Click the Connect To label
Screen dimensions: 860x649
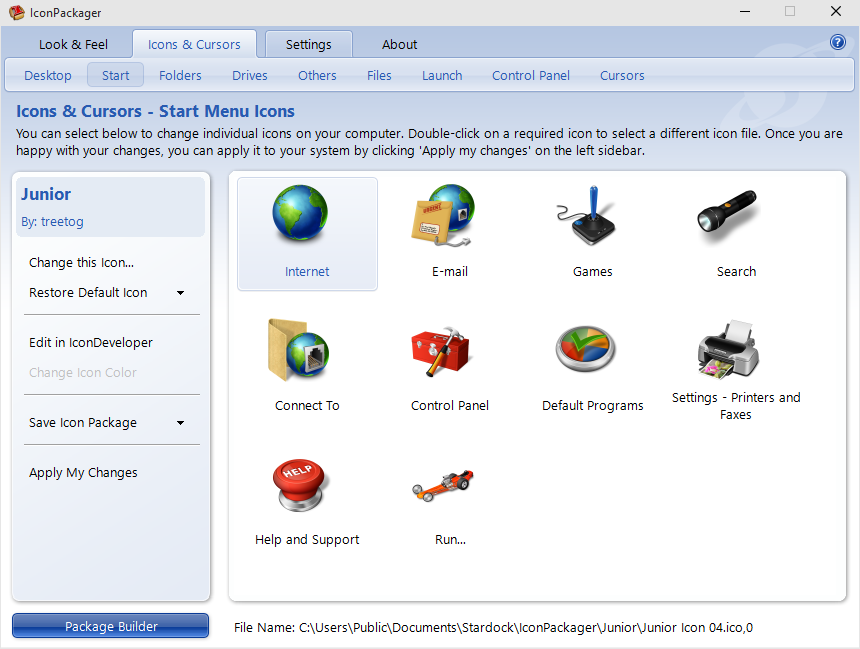(307, 406)
